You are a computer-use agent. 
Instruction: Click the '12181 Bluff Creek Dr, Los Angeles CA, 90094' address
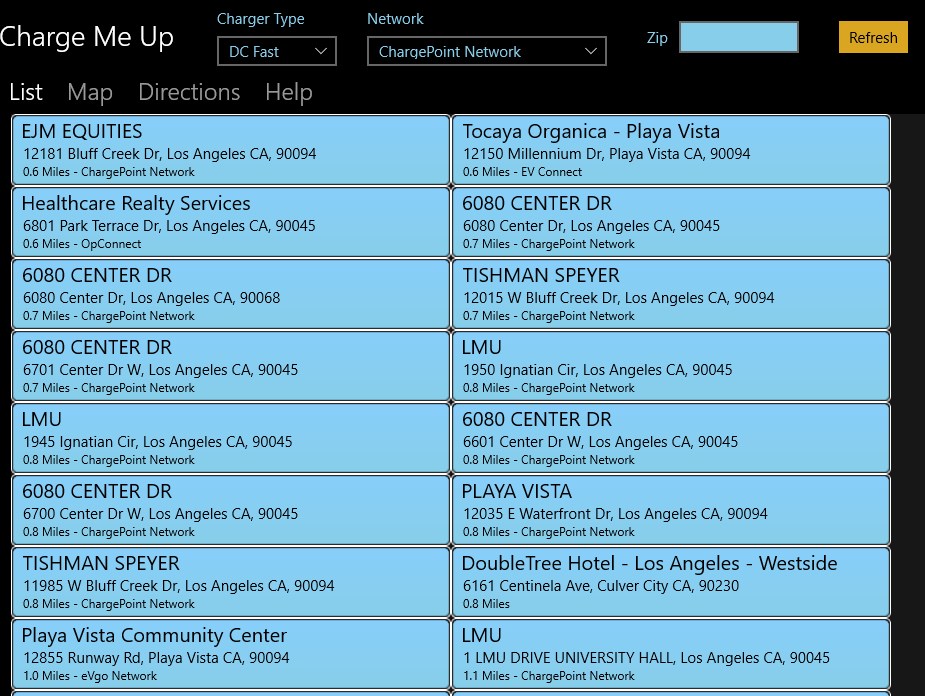click(x=169, y=154)
